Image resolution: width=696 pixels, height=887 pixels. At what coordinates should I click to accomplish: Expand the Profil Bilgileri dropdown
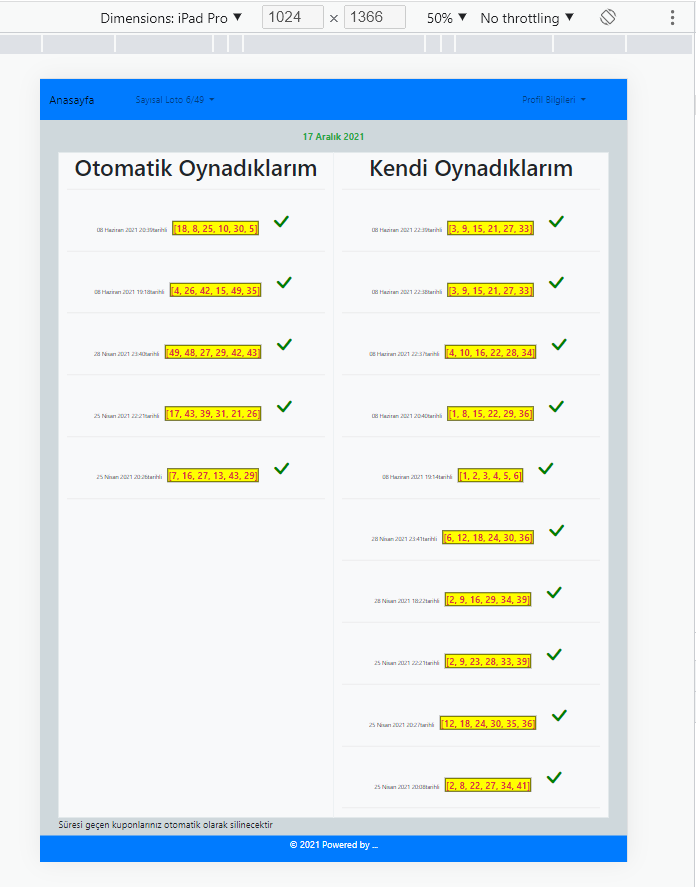click(554, 99)
